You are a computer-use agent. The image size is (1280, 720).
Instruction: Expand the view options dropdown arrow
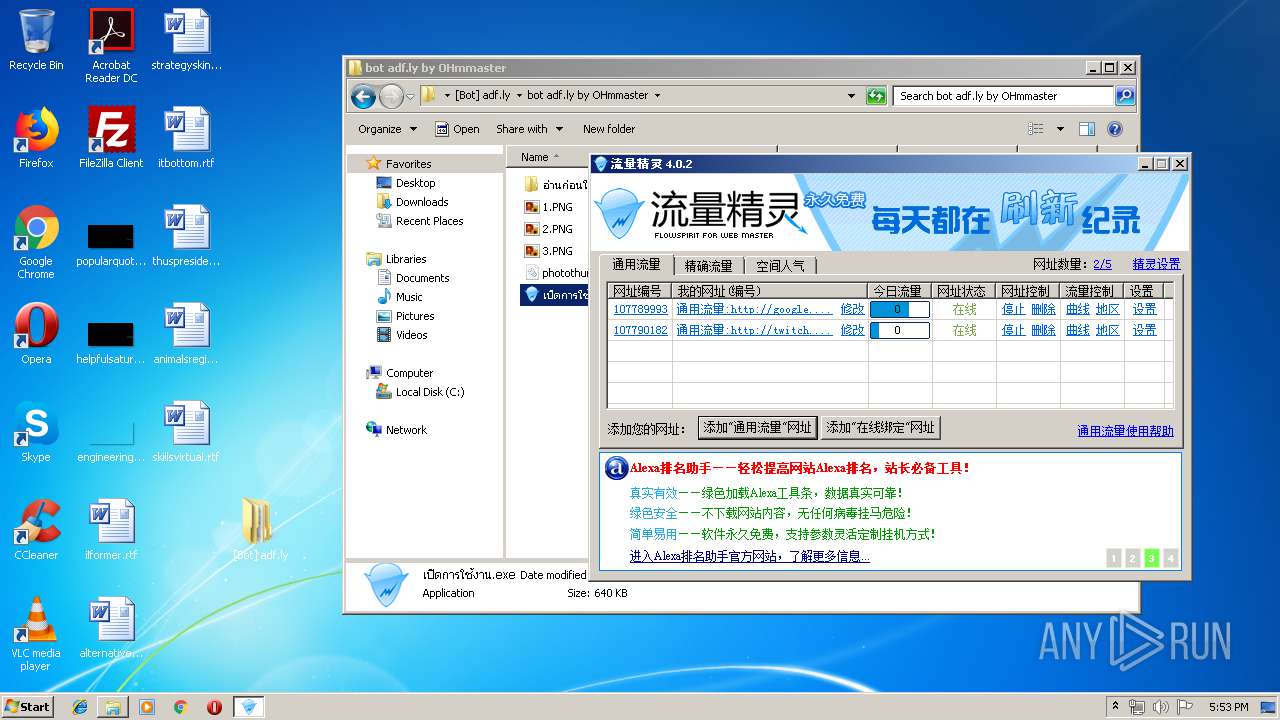pos(1060,129)
